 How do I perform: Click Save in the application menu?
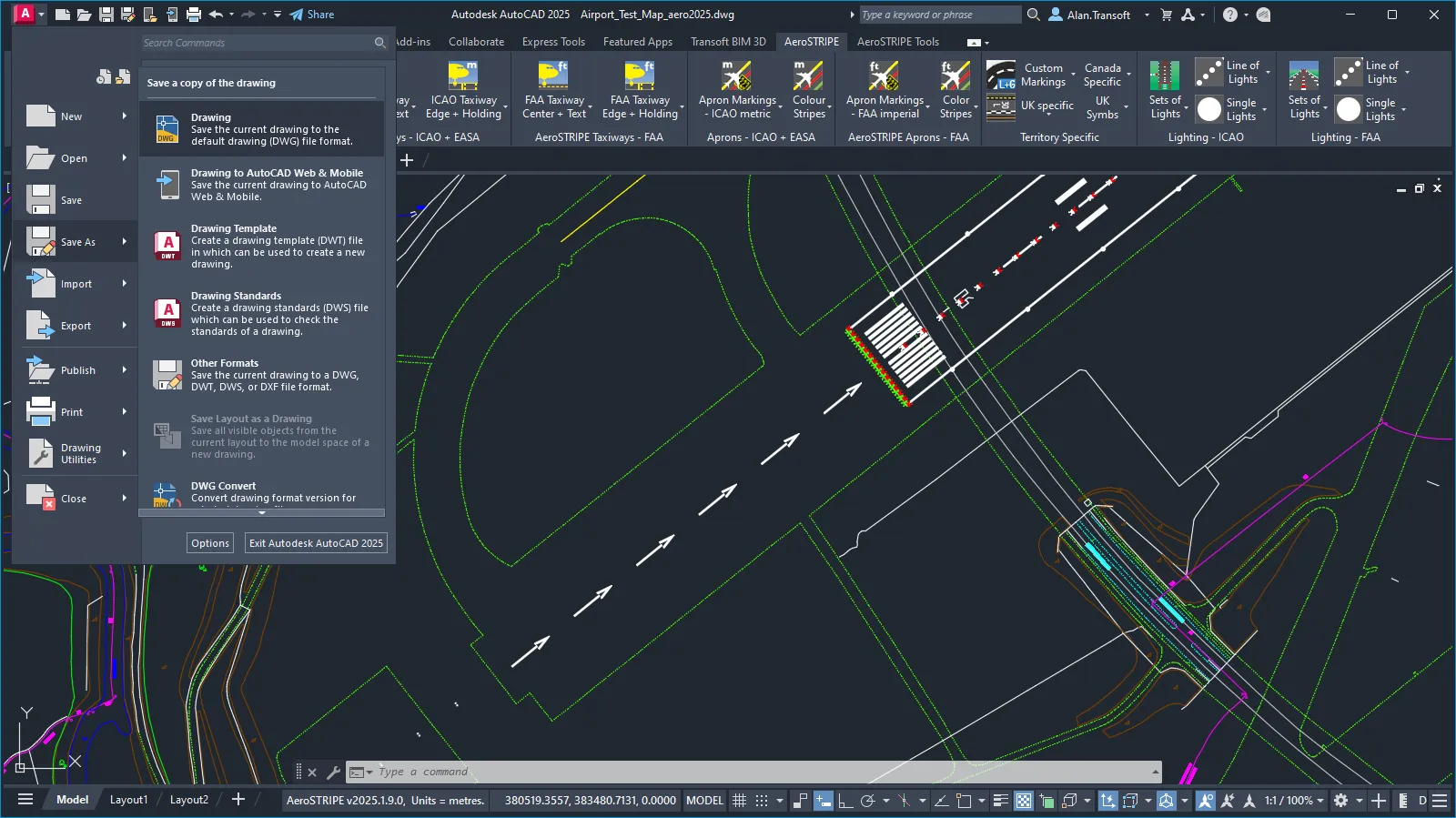[x=76, y=200]
